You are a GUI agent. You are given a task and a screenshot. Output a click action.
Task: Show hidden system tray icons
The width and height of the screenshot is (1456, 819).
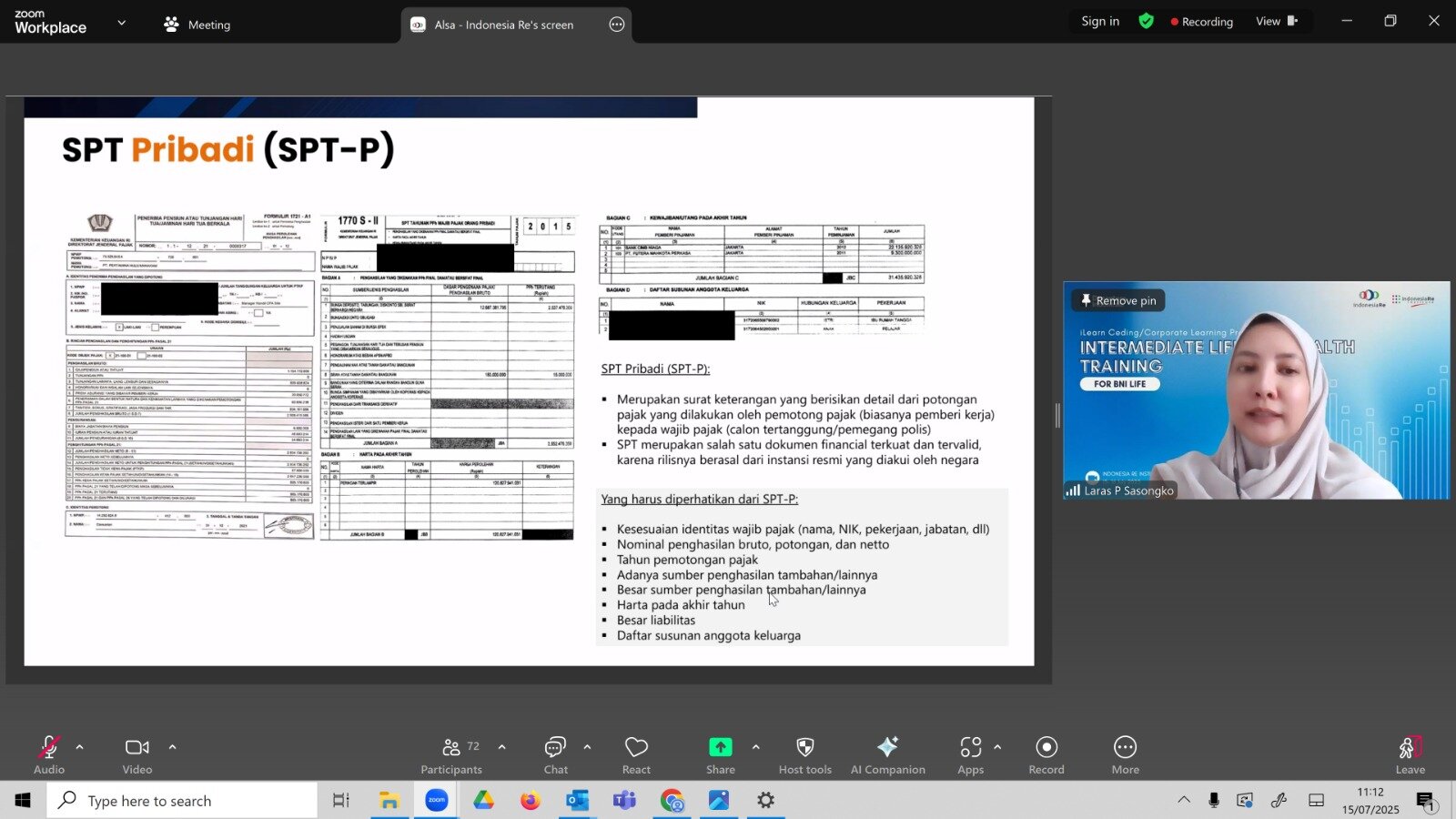click(x=1184, y=800)
